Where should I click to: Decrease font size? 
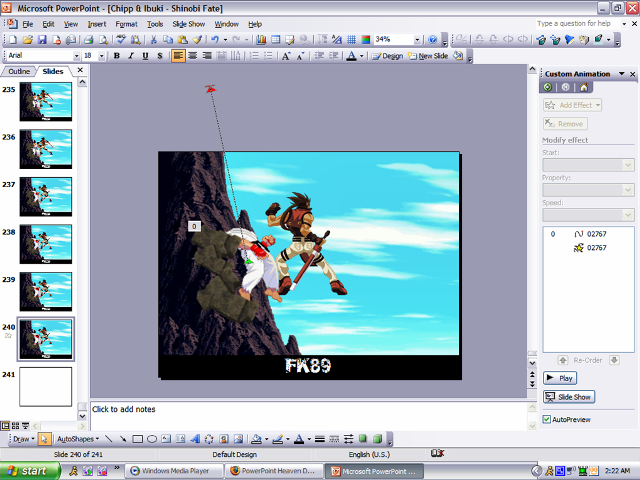(300, 56)
